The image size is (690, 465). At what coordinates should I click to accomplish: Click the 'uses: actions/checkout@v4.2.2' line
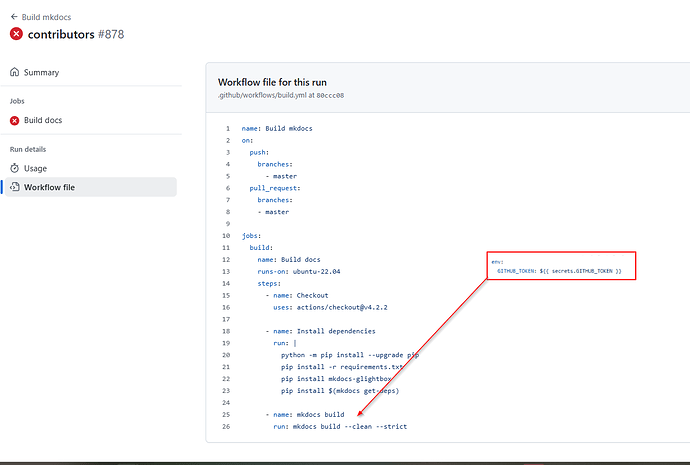330,308
